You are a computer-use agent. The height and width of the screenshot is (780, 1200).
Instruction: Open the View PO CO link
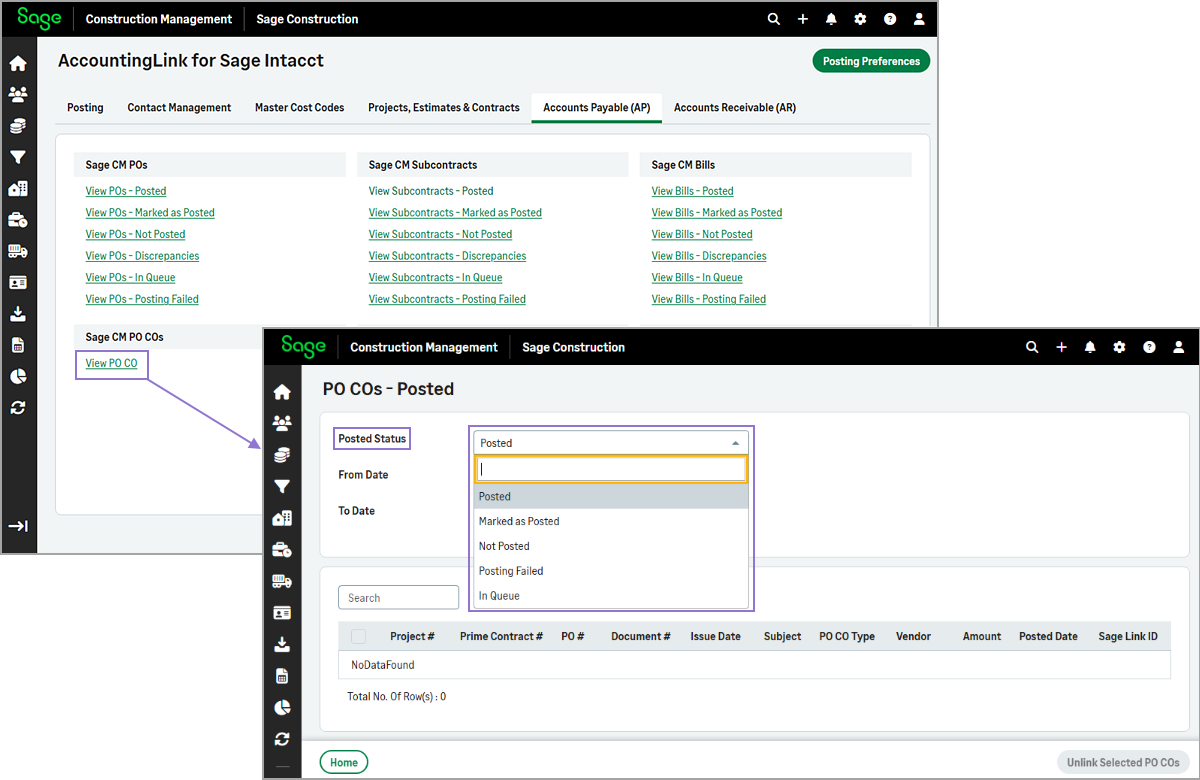(x=112, y=363)
